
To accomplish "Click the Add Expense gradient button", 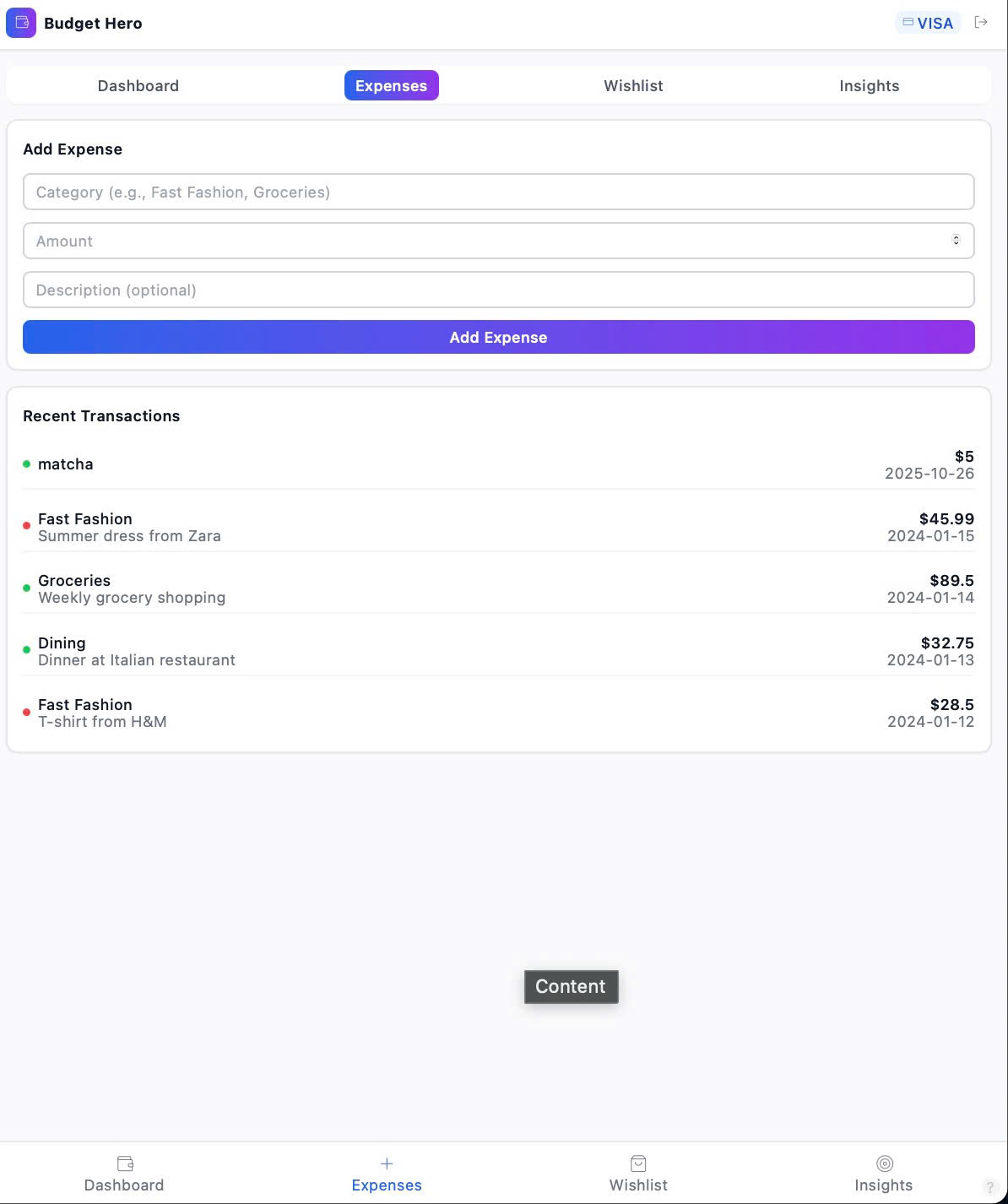I will pyautogui.click(x=498, y=337).
